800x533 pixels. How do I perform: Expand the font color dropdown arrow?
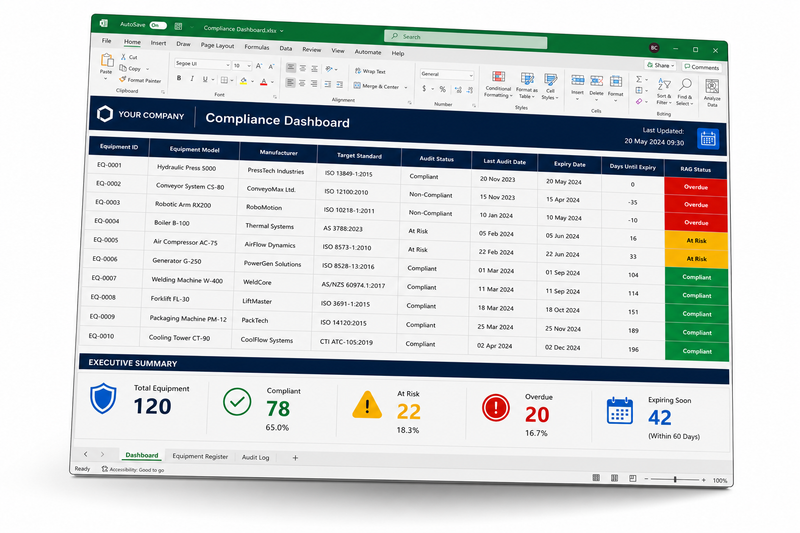point(272,82)
